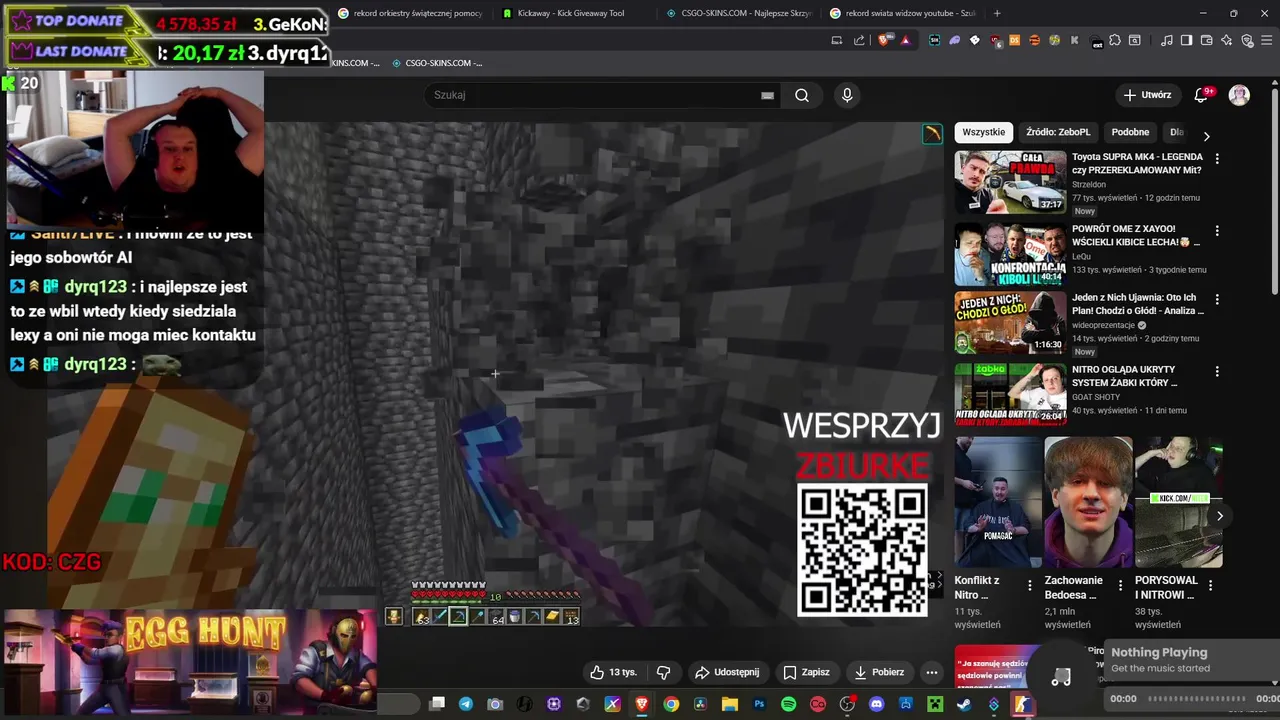
Task: Open more options for Jeden z Nich Ujawnia video
Action: point(1217,300)
